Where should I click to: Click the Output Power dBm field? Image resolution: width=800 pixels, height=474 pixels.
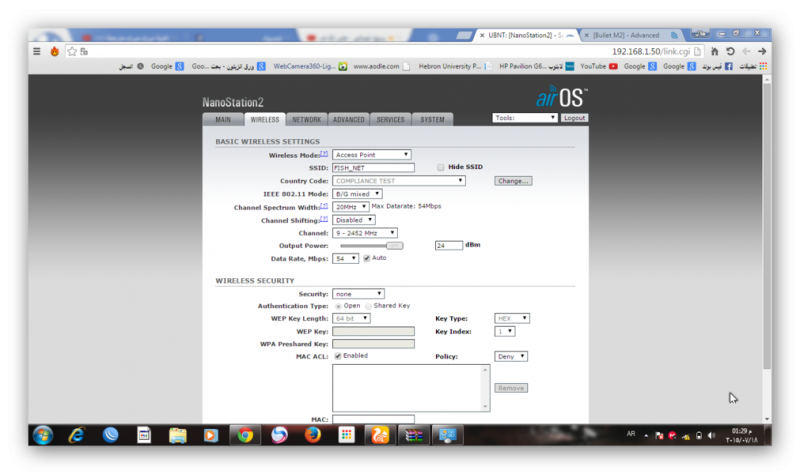tap(448, 245)
